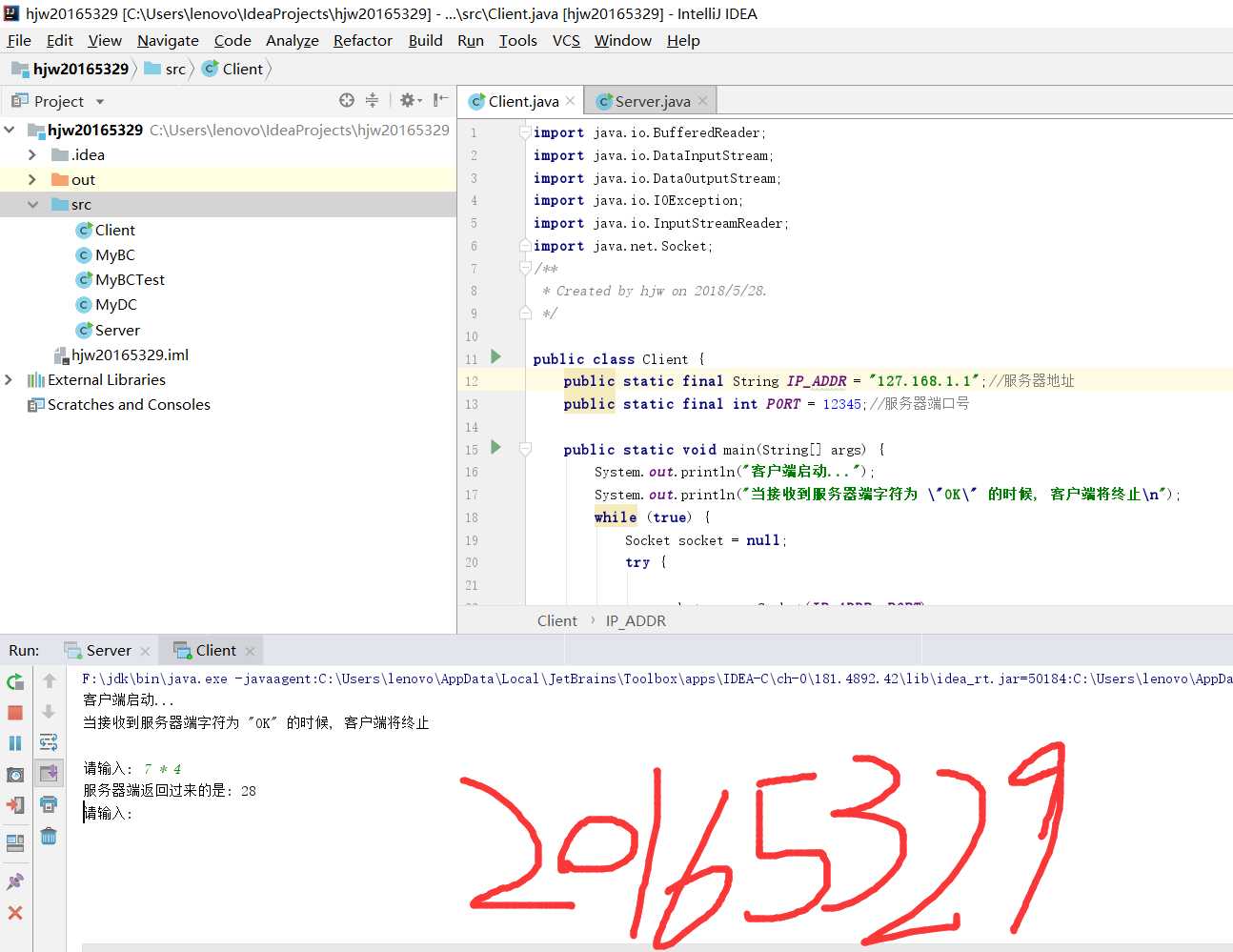Collapse all in the Project panel

pyautogui.click(x=372, y=100)
